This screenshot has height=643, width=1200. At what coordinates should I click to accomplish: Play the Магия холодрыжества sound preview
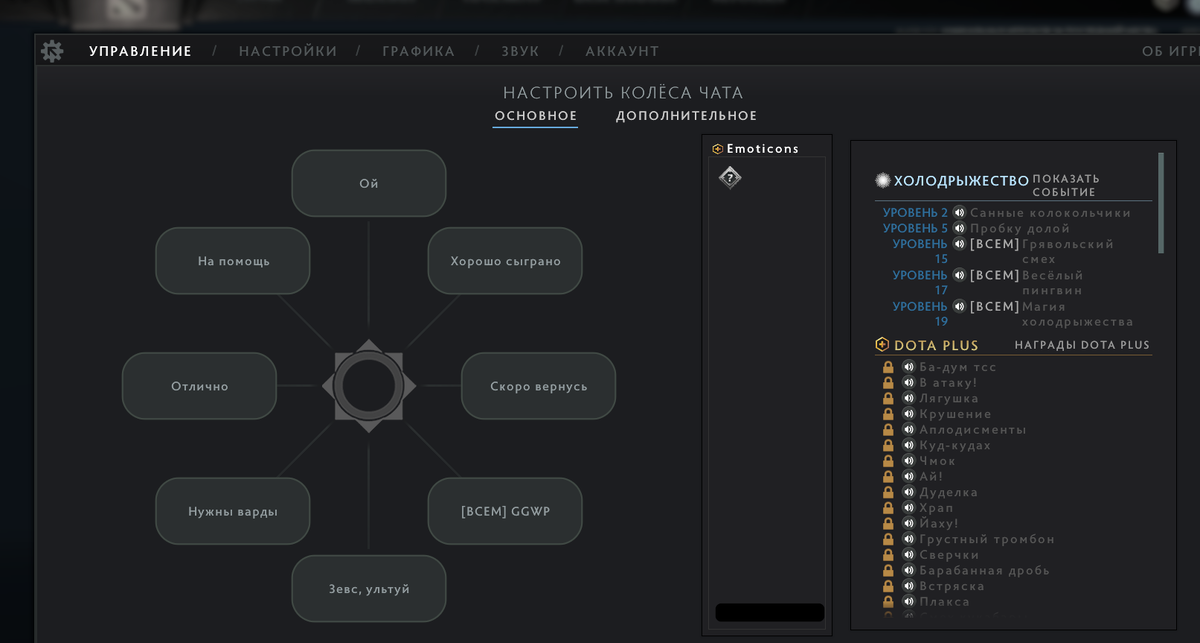[961, 306]
